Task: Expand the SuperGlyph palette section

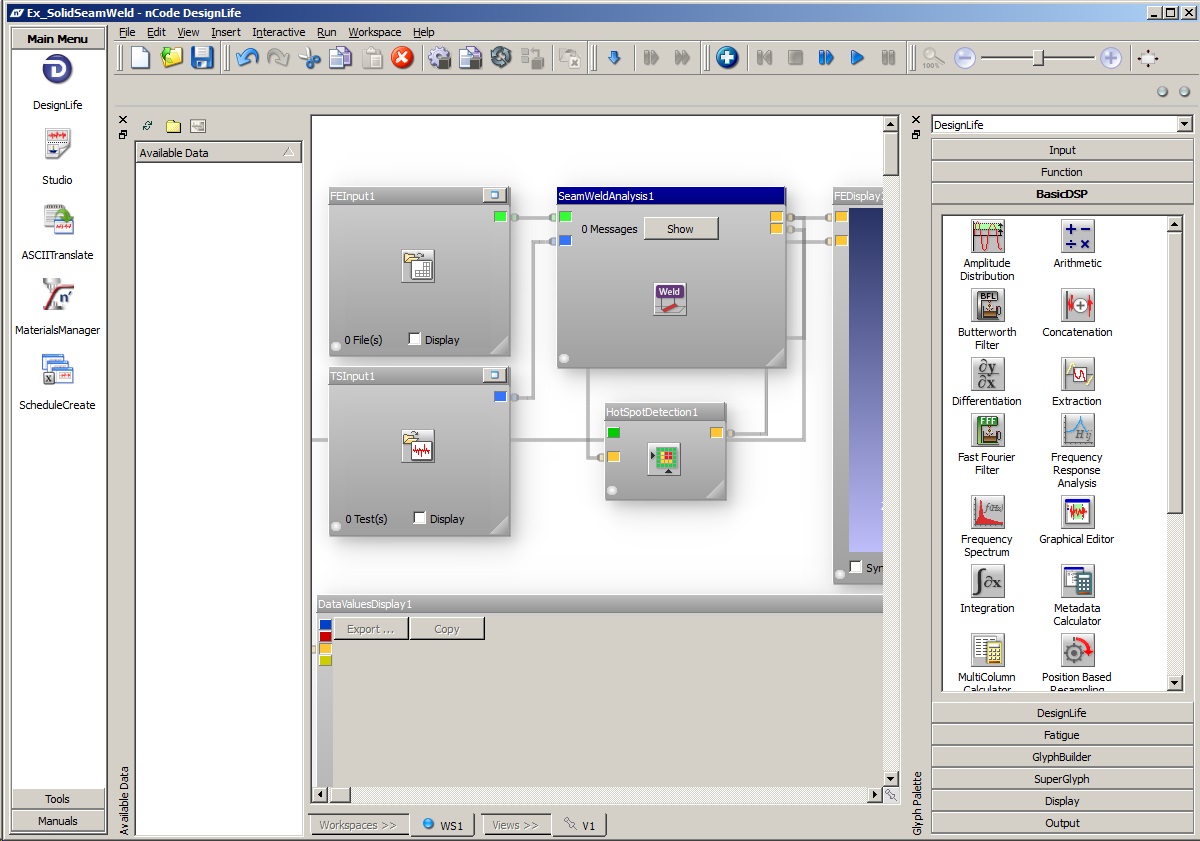Action: point(1062,779)
